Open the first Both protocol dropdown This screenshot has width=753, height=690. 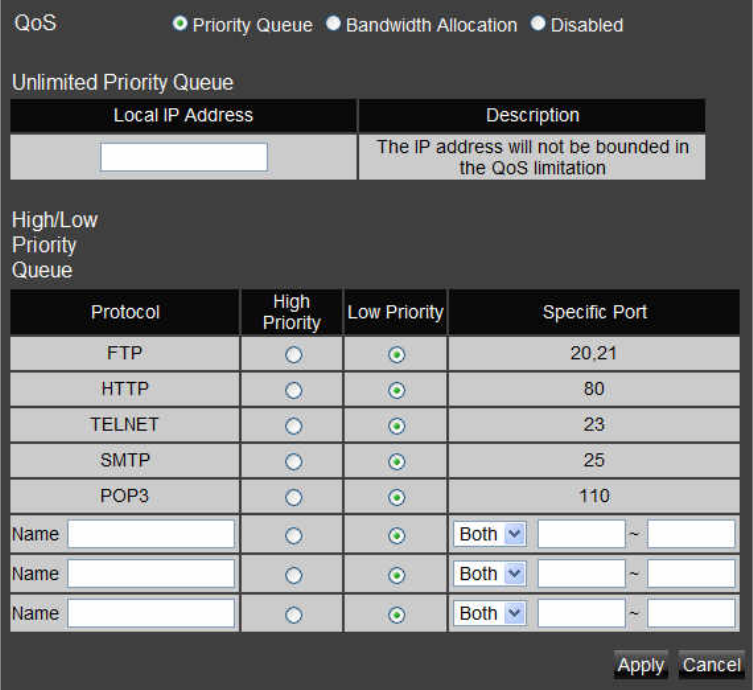[489, 534]
